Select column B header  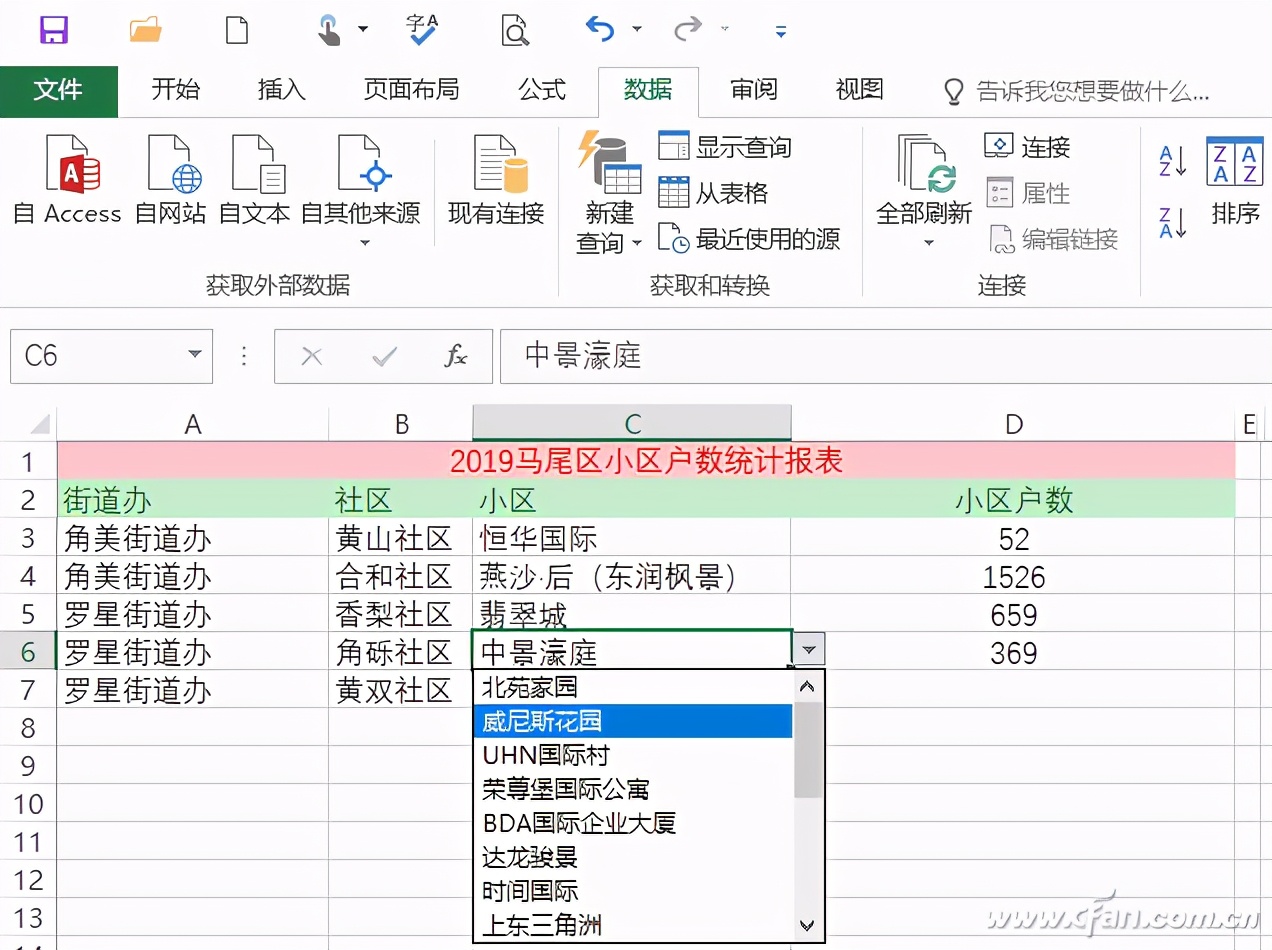[x=401, y=424]
